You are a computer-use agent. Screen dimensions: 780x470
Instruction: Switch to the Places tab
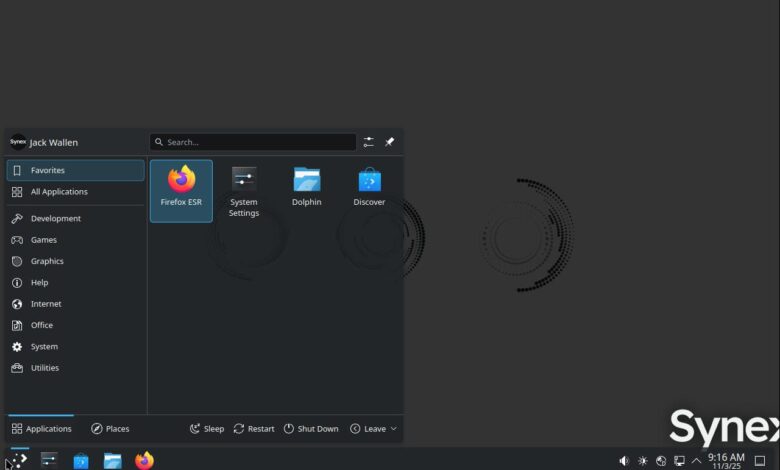pos(110,429)
